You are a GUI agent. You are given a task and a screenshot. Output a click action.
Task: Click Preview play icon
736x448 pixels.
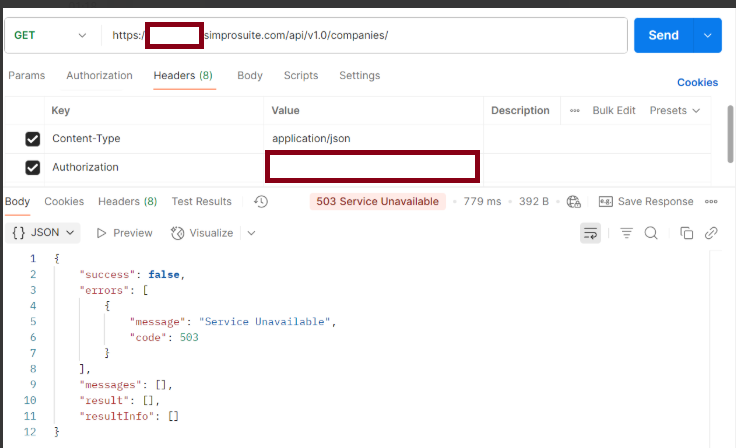click(101, 233)
